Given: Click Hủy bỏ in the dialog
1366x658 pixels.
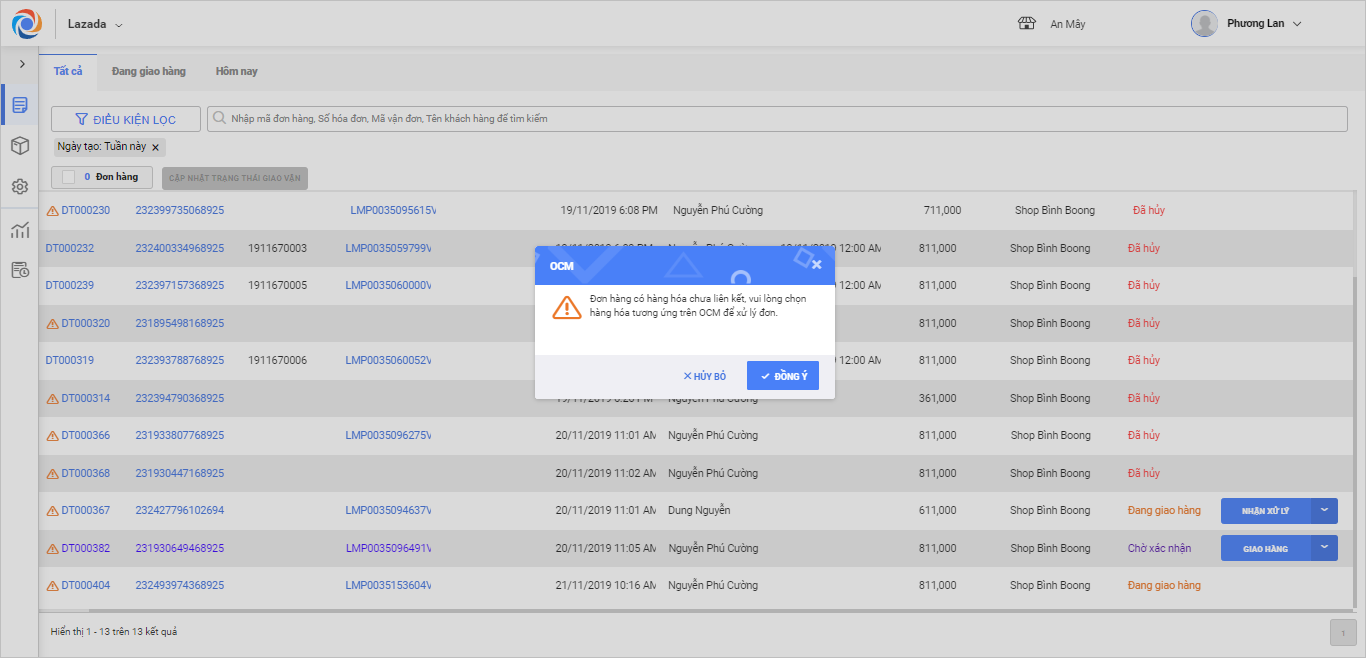Looking at the screenshot, I should (704, 376).
